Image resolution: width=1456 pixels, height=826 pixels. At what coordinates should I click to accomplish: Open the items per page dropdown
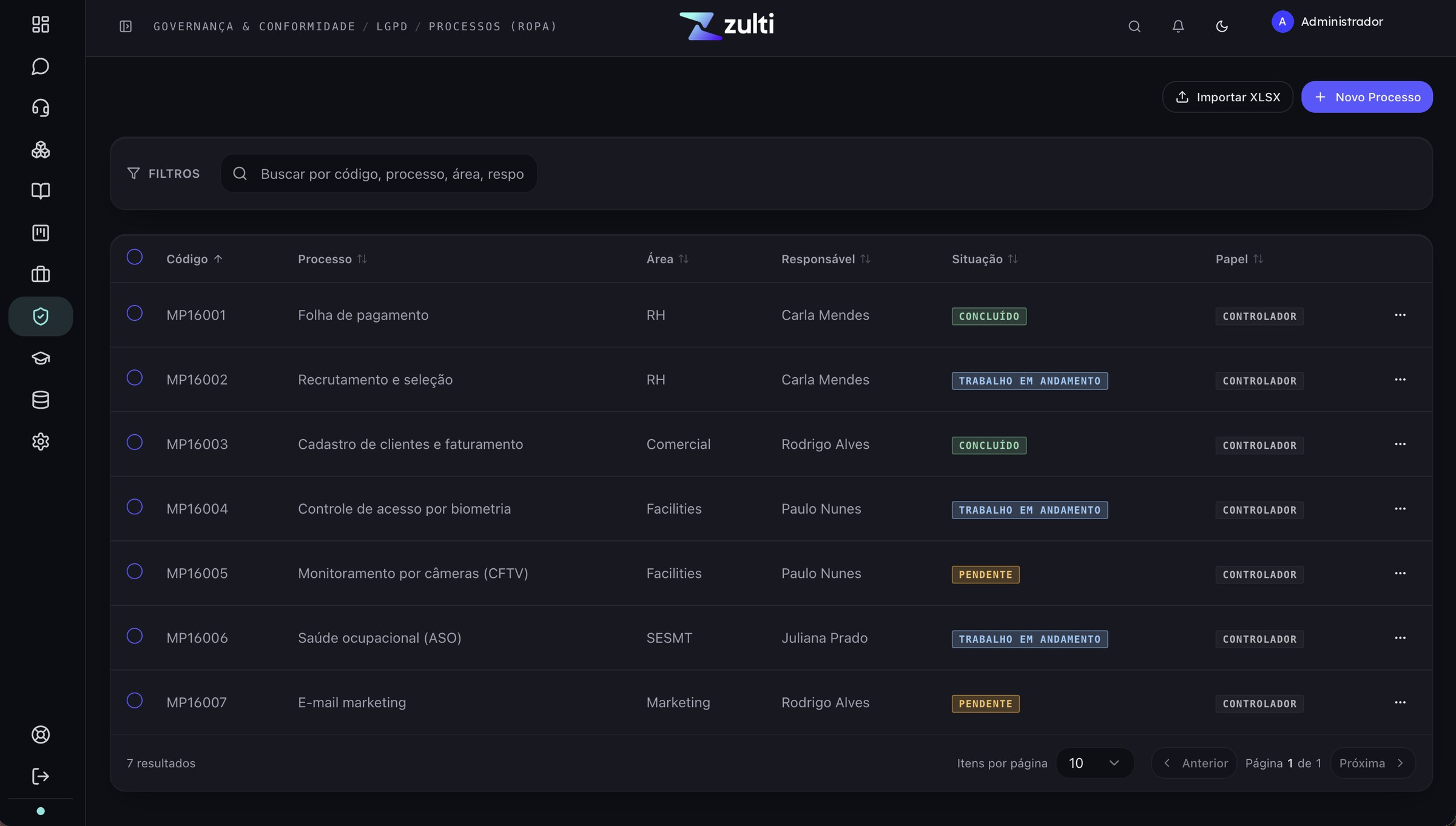click(1095, 763)
